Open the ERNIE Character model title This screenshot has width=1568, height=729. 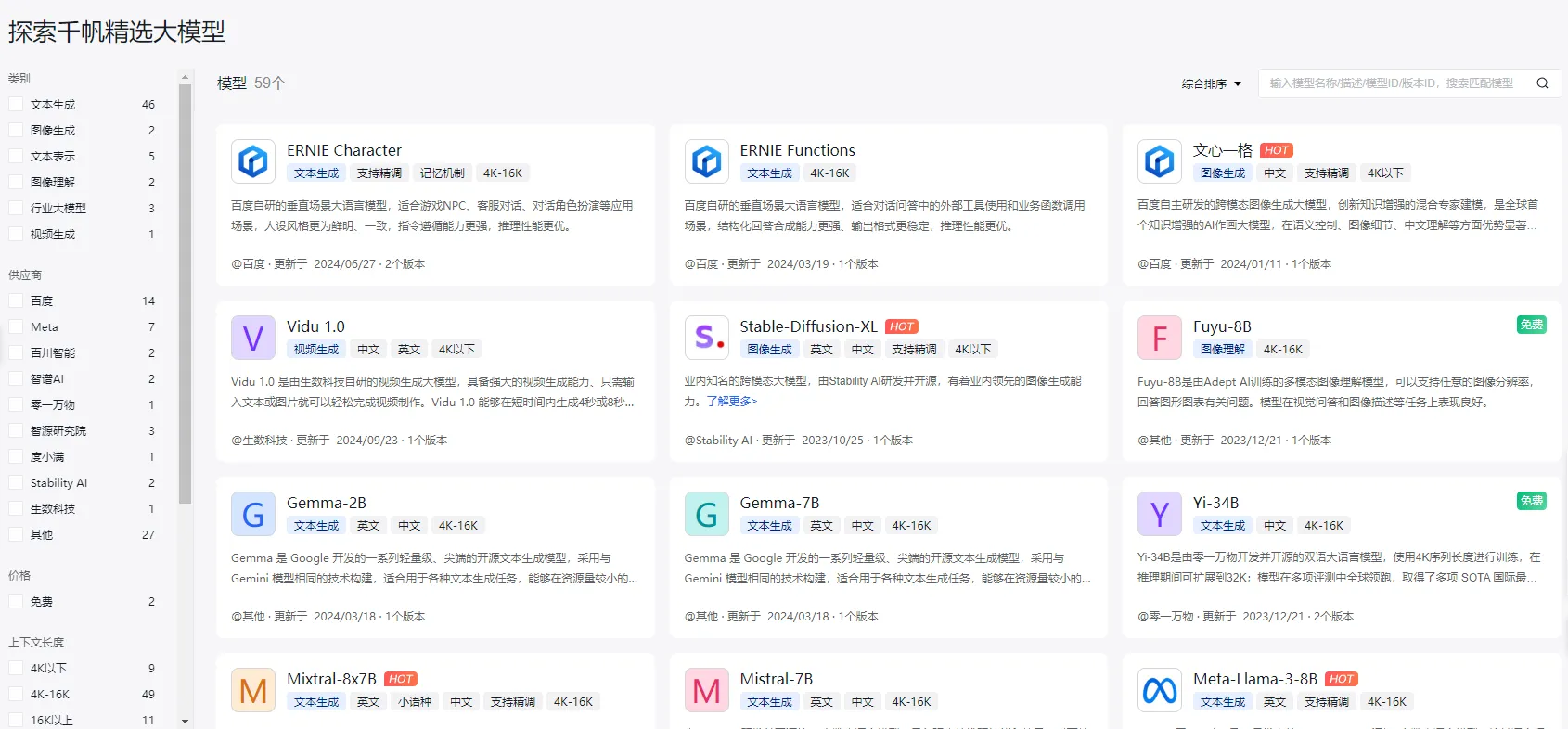[344, 150]
